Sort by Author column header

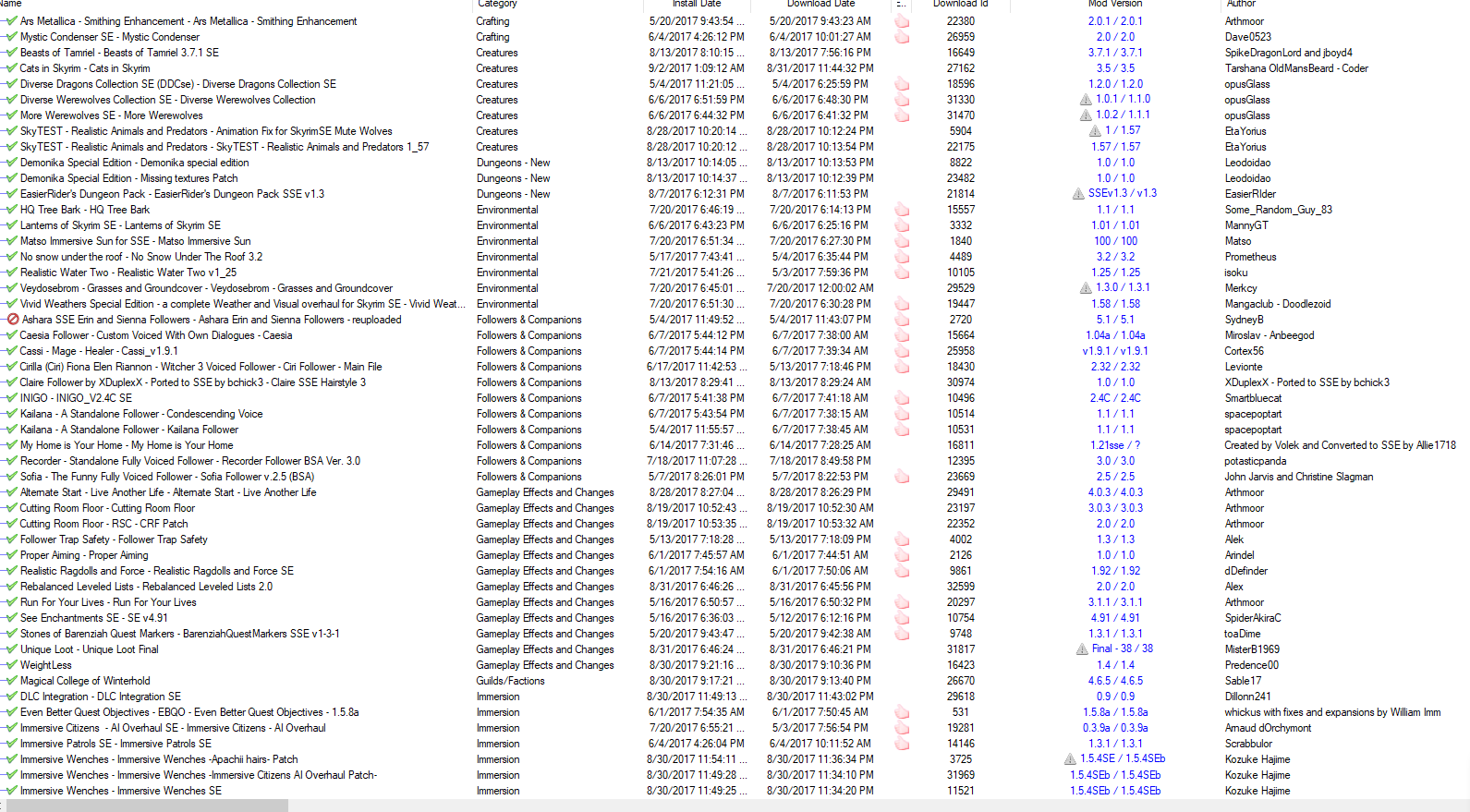click(1241, 4)
